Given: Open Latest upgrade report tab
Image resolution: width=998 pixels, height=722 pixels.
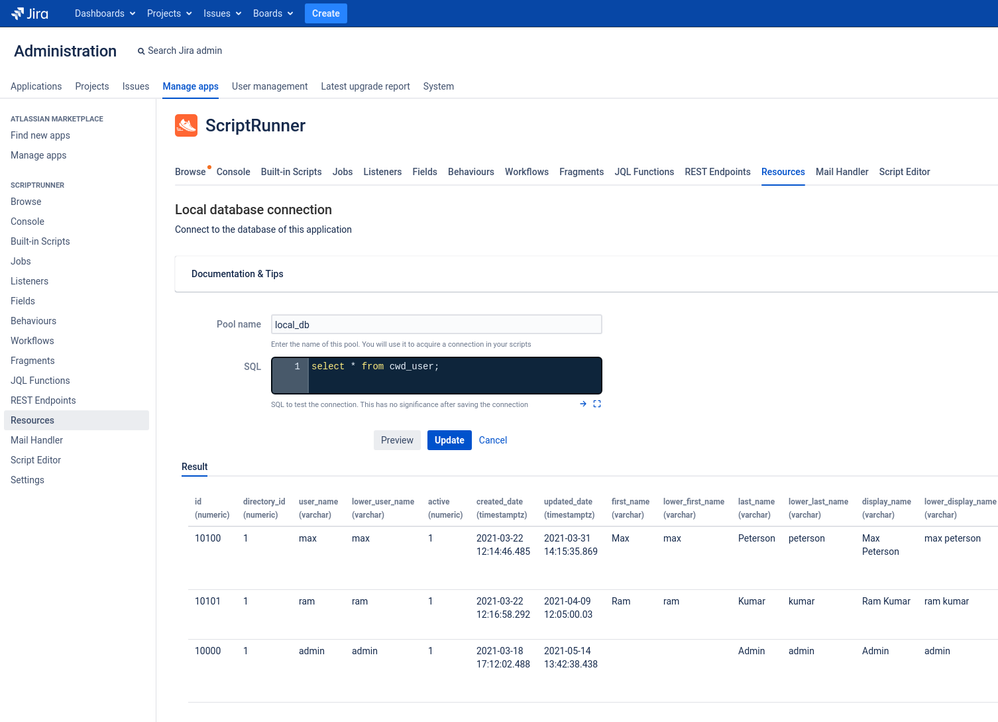Looking at the screenshot, I should point(365,86).
